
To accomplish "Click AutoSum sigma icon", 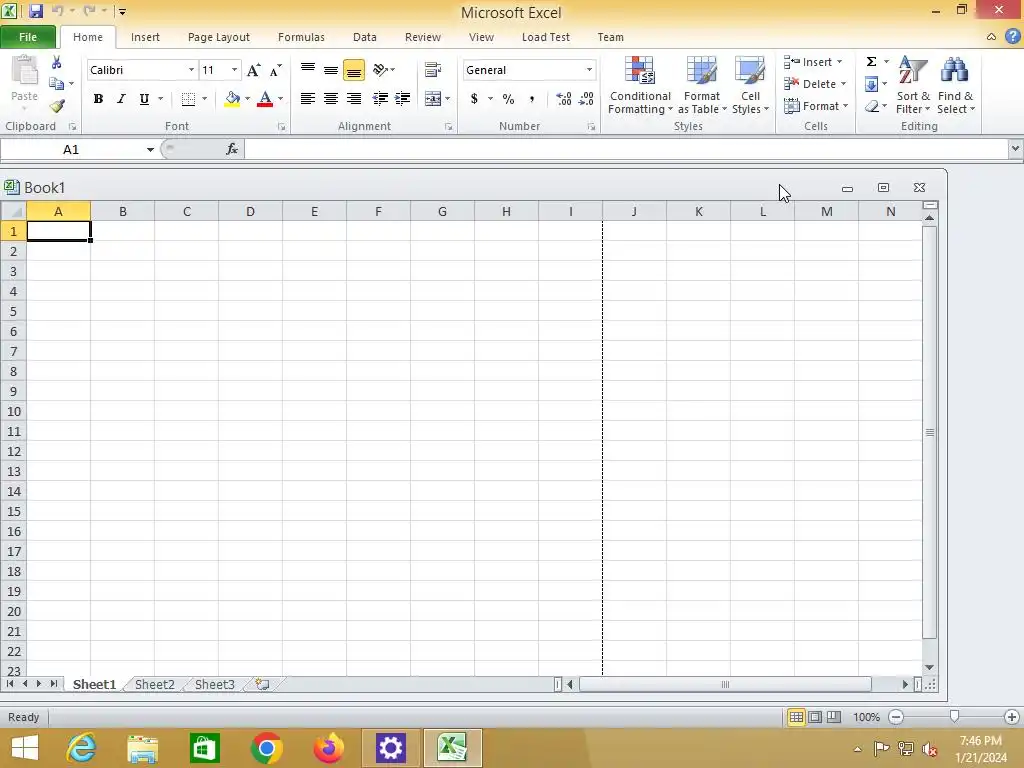I will 871,62.
